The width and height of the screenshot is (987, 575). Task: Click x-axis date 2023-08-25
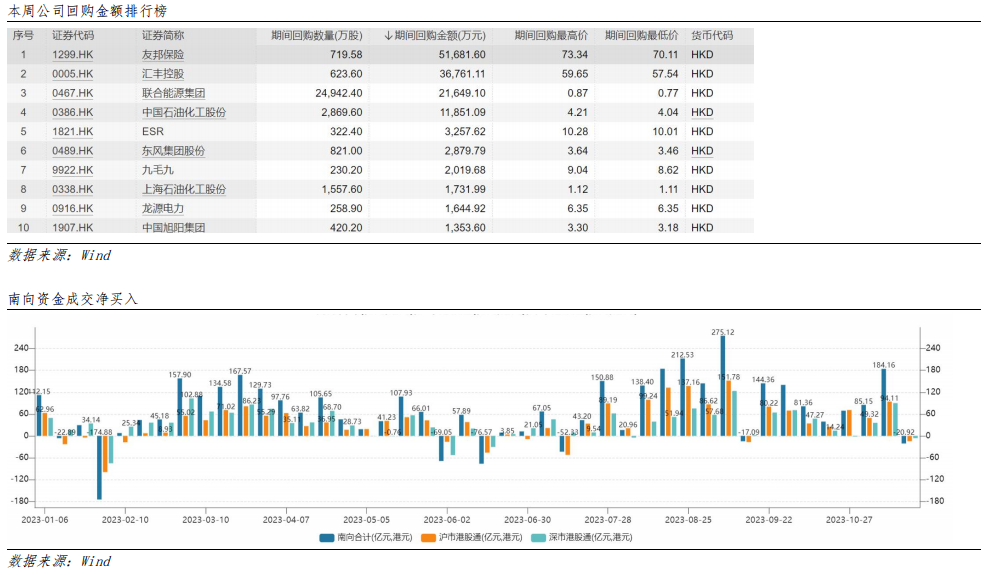click(688, 520)
